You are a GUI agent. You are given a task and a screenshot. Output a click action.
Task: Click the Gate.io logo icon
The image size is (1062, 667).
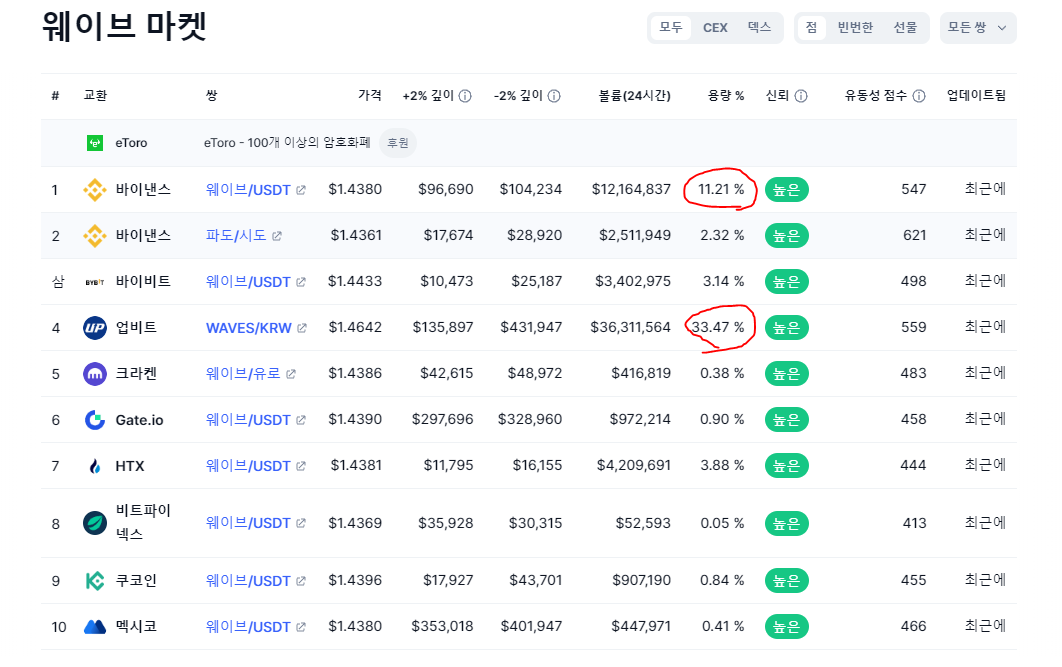95,420
